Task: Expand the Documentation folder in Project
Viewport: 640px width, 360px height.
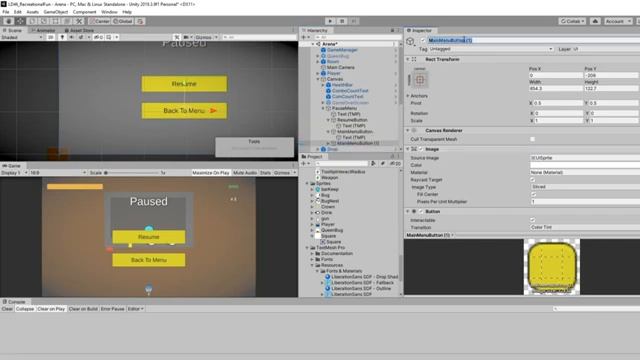Action: coord(313,253)
